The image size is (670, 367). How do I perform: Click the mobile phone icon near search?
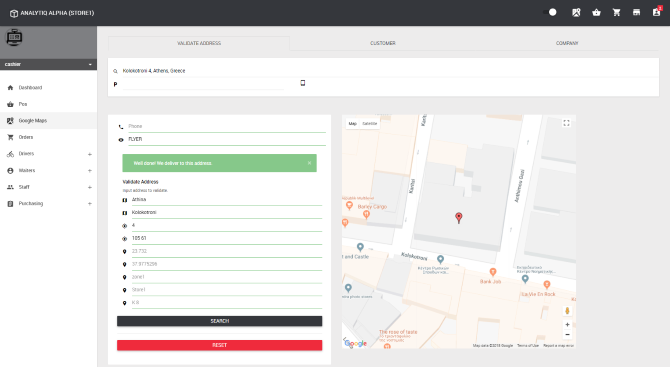303,83
